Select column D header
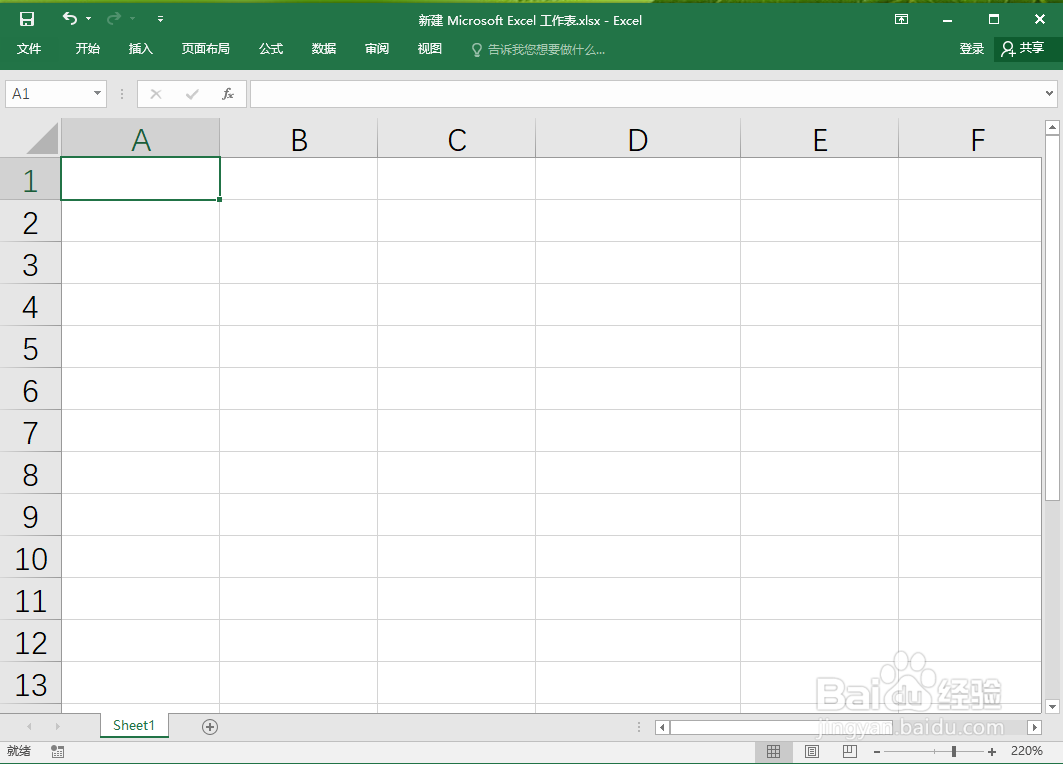 [638, 138]
